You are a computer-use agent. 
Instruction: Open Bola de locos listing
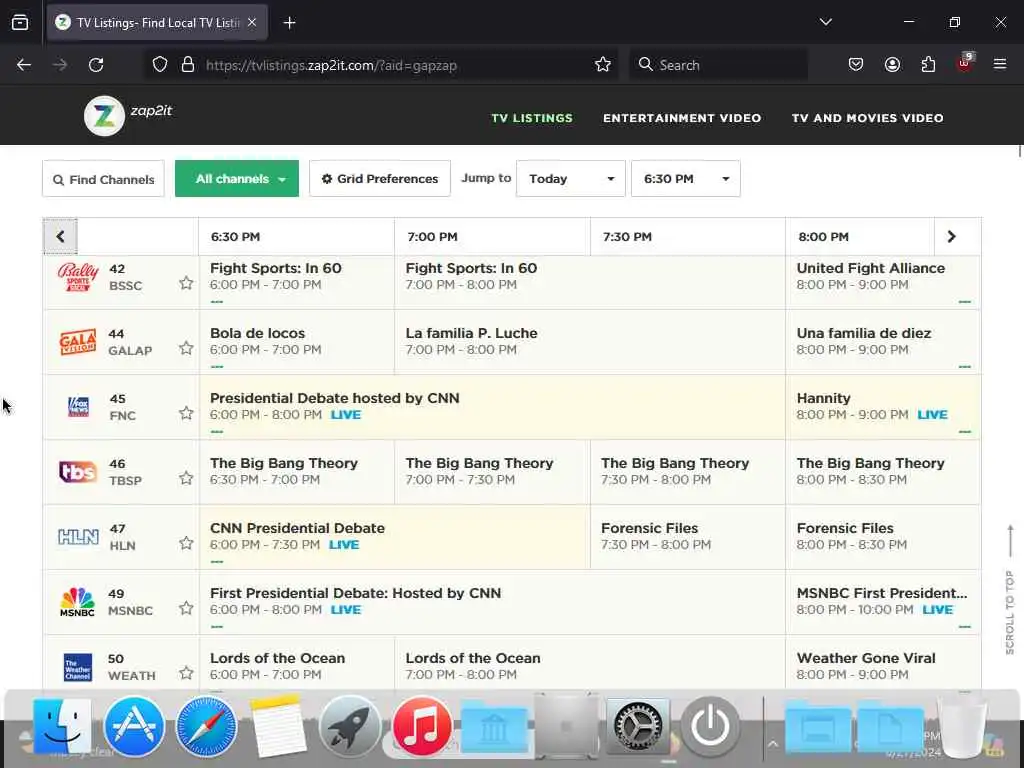tap(296, 341)
